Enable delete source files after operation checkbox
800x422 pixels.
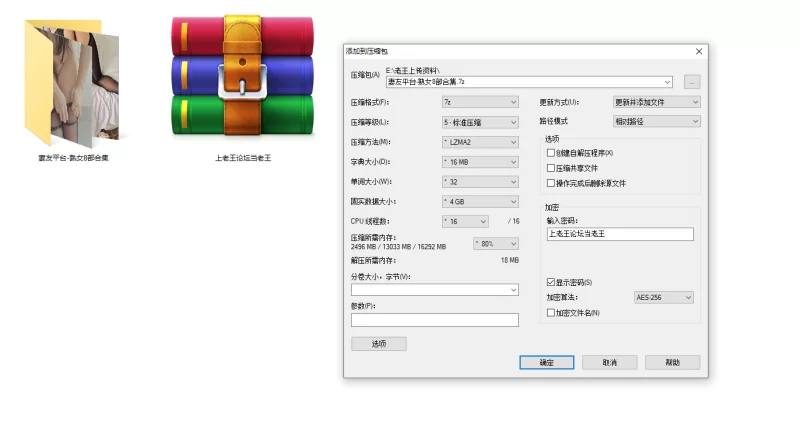pos(551,183)
